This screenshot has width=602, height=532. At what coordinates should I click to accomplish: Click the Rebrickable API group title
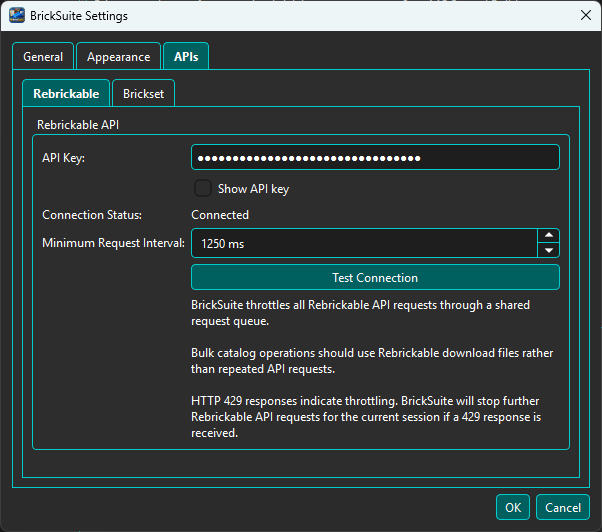click(78, 125)
